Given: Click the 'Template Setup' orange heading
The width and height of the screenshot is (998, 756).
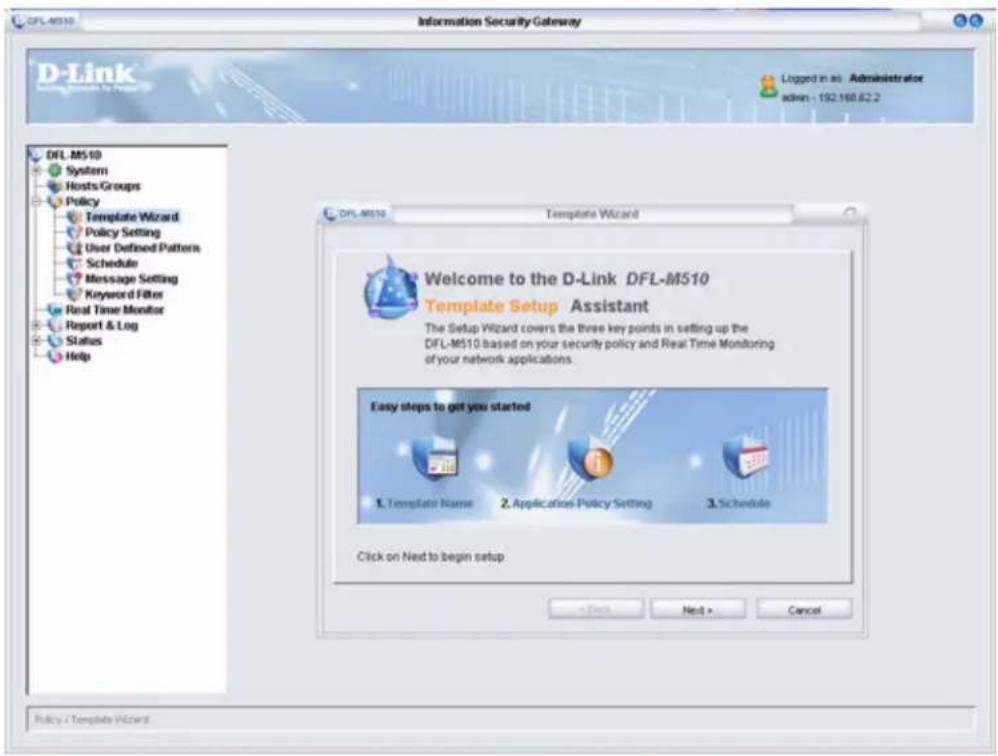Looking at the screenshot, I should point(491,306).
